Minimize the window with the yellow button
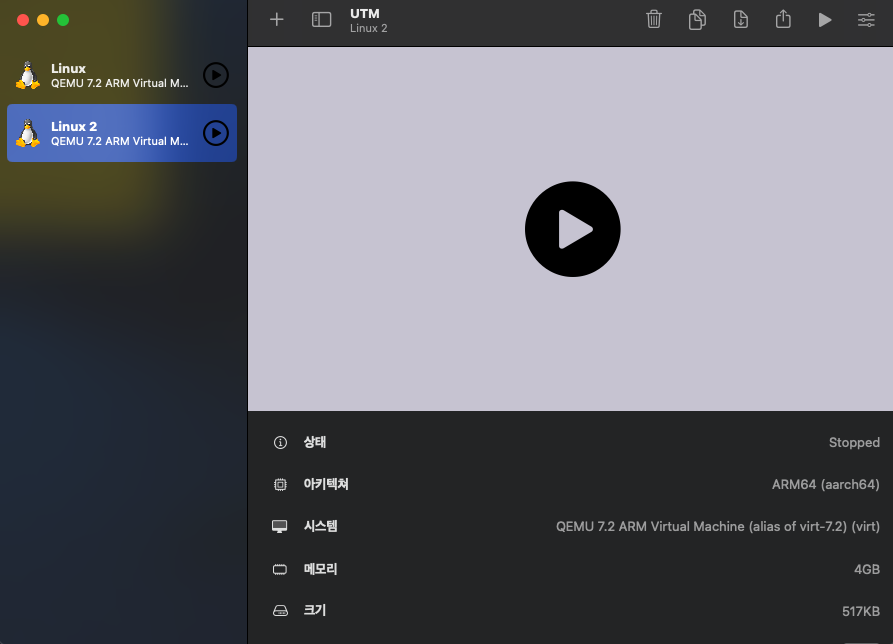The image size is (893, 644). coord(43,20)
